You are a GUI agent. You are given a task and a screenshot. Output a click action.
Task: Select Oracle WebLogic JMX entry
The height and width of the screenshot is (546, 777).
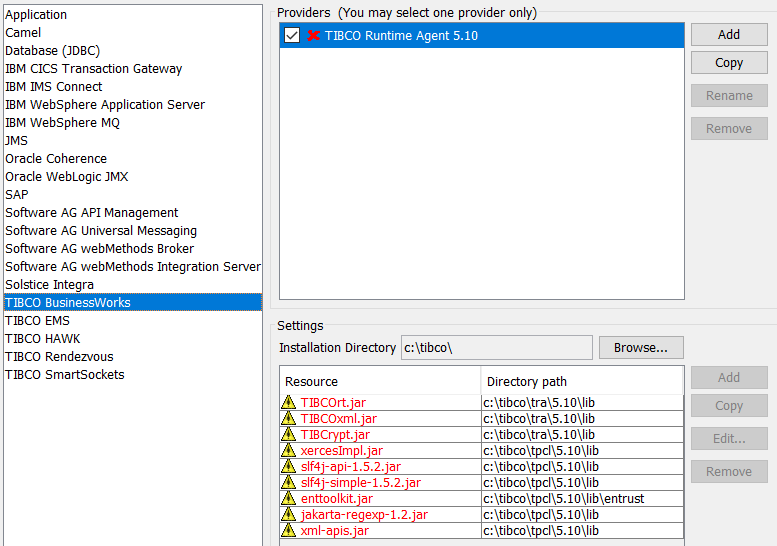133,177
